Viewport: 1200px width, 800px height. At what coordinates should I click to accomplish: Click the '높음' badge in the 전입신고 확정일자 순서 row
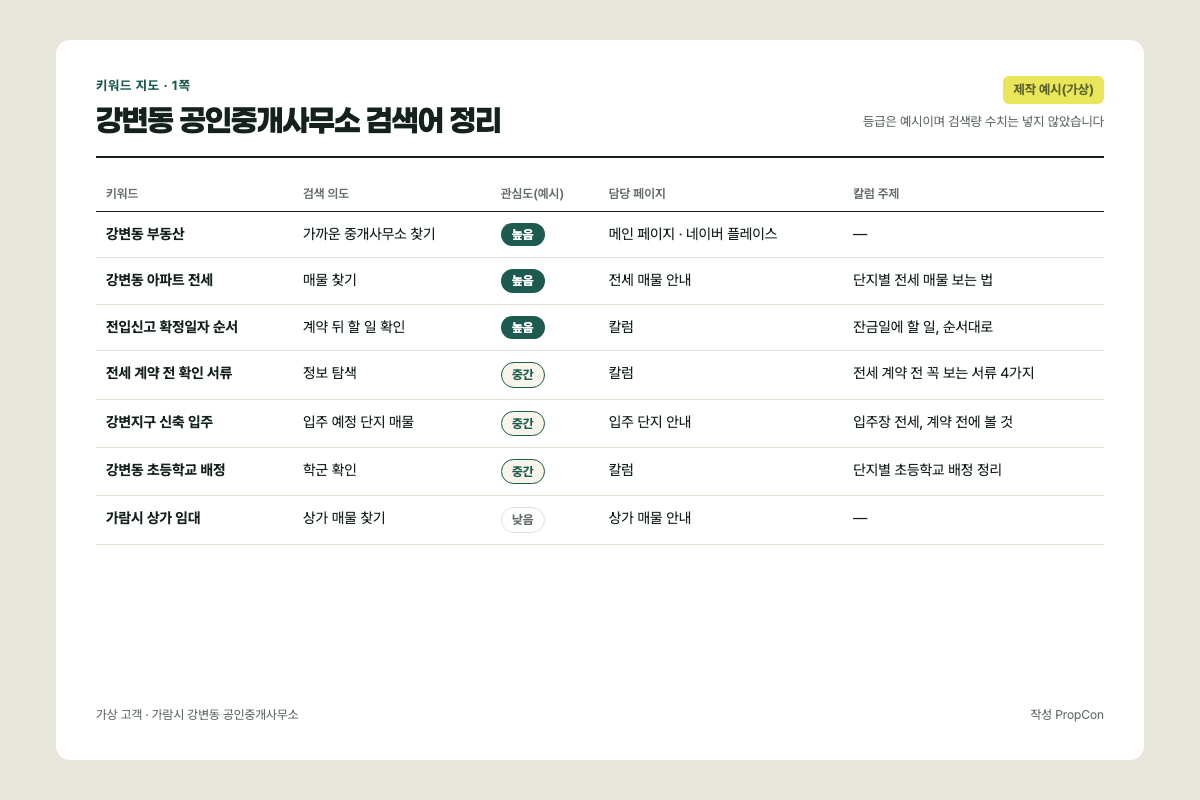pyautogui.click(x=523, y=327)
